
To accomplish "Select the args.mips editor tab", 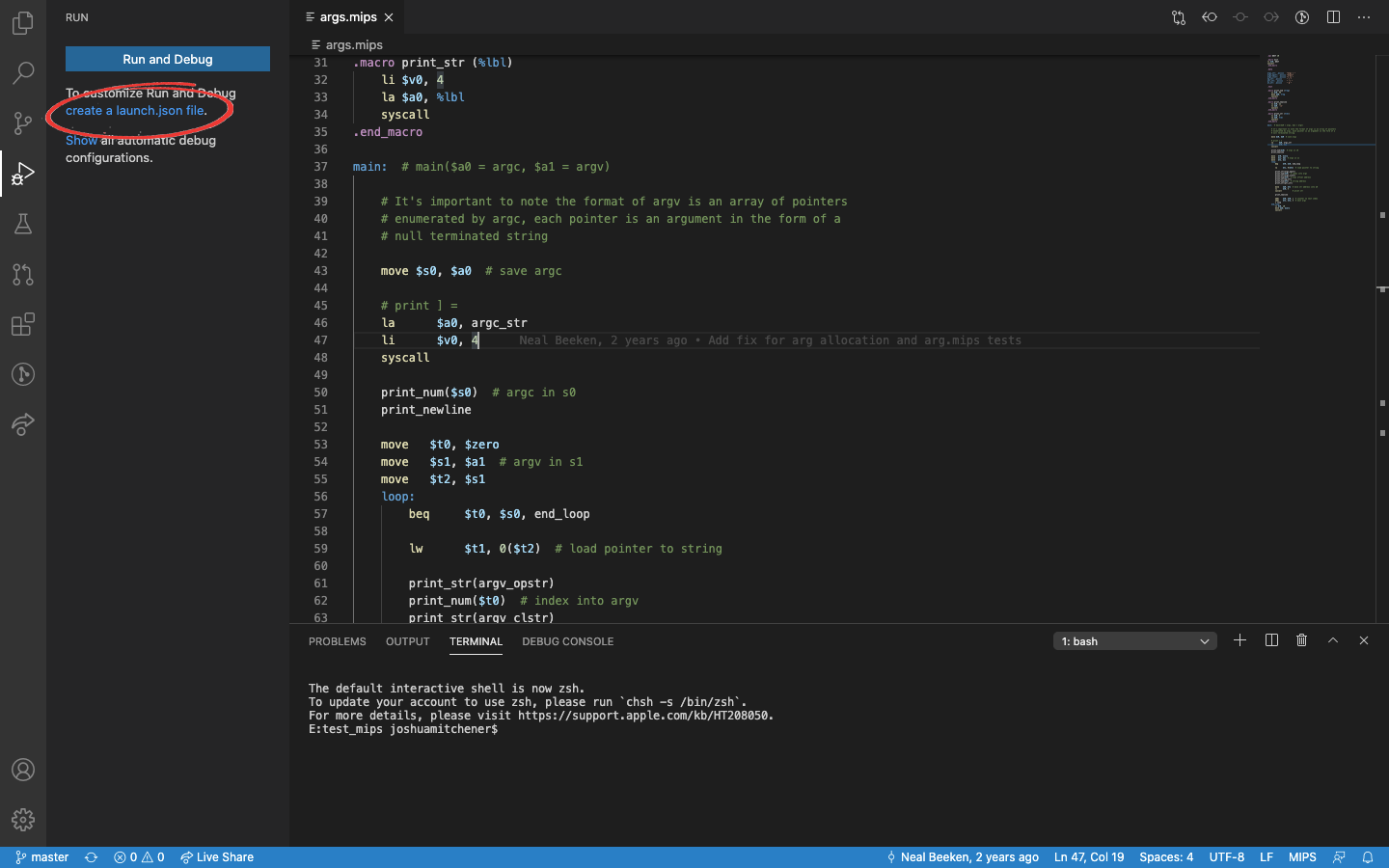I will point(347,17).
